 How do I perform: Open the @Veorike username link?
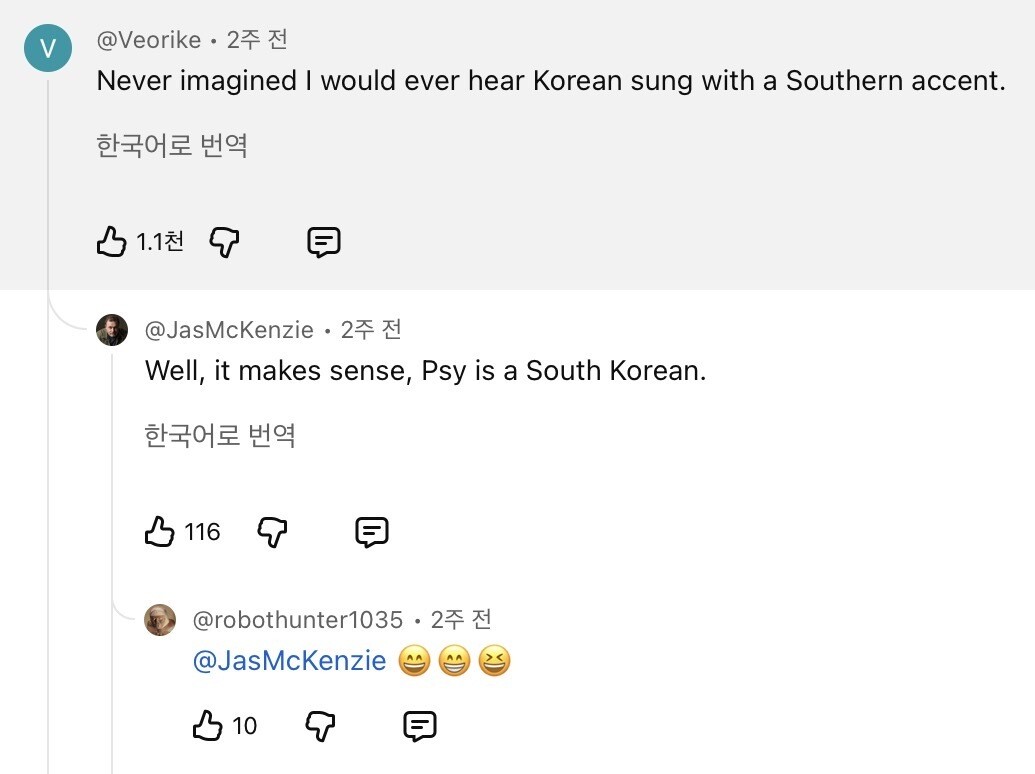point(148,41)
